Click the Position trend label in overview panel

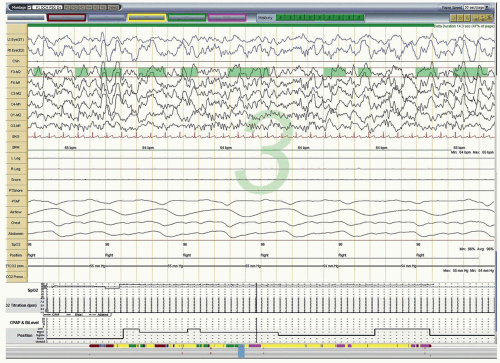tap(25, 335)
